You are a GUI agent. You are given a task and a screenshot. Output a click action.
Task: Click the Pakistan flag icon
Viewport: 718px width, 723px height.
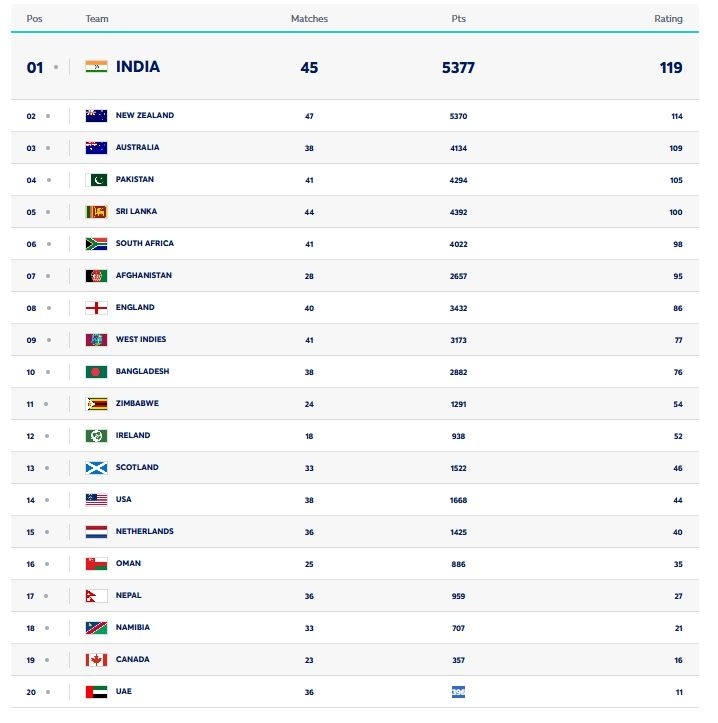click(x=96, y=180)
